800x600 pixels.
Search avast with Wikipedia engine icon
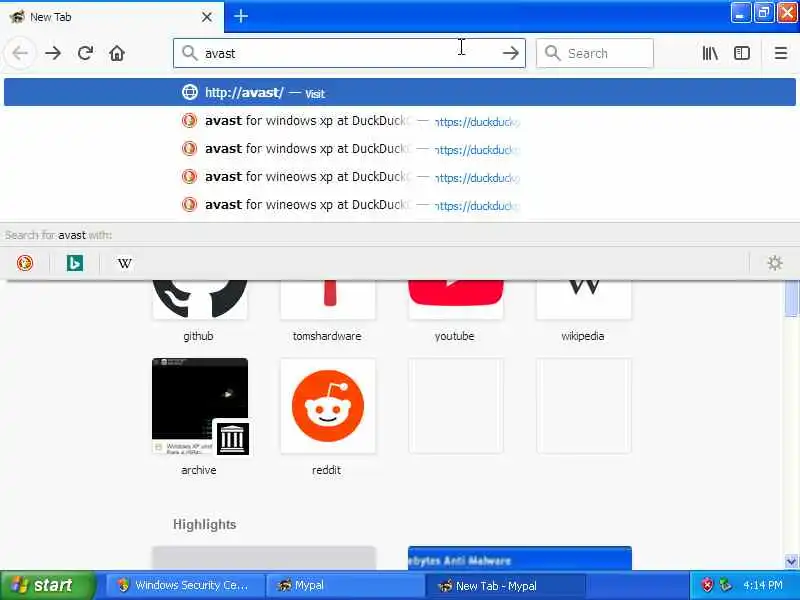click(124, 263)
